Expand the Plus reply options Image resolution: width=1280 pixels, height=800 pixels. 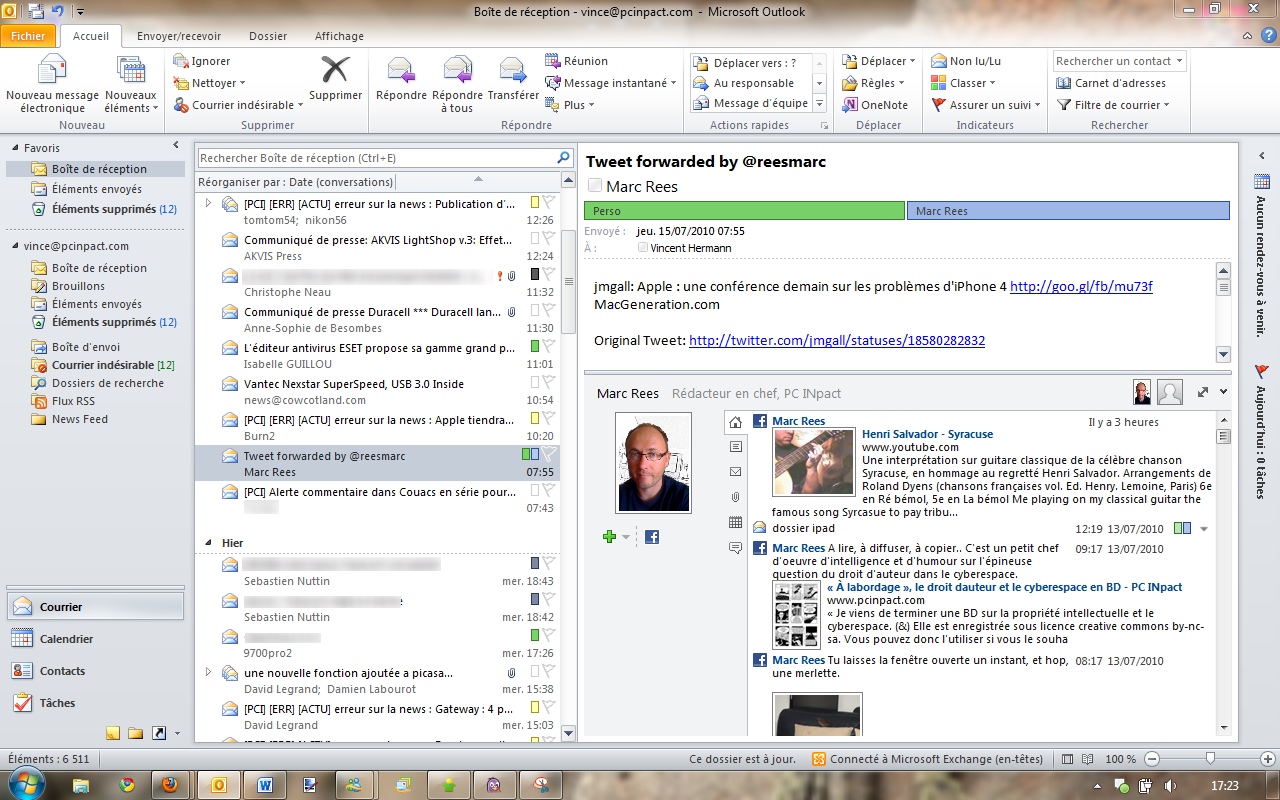[570, 105]
